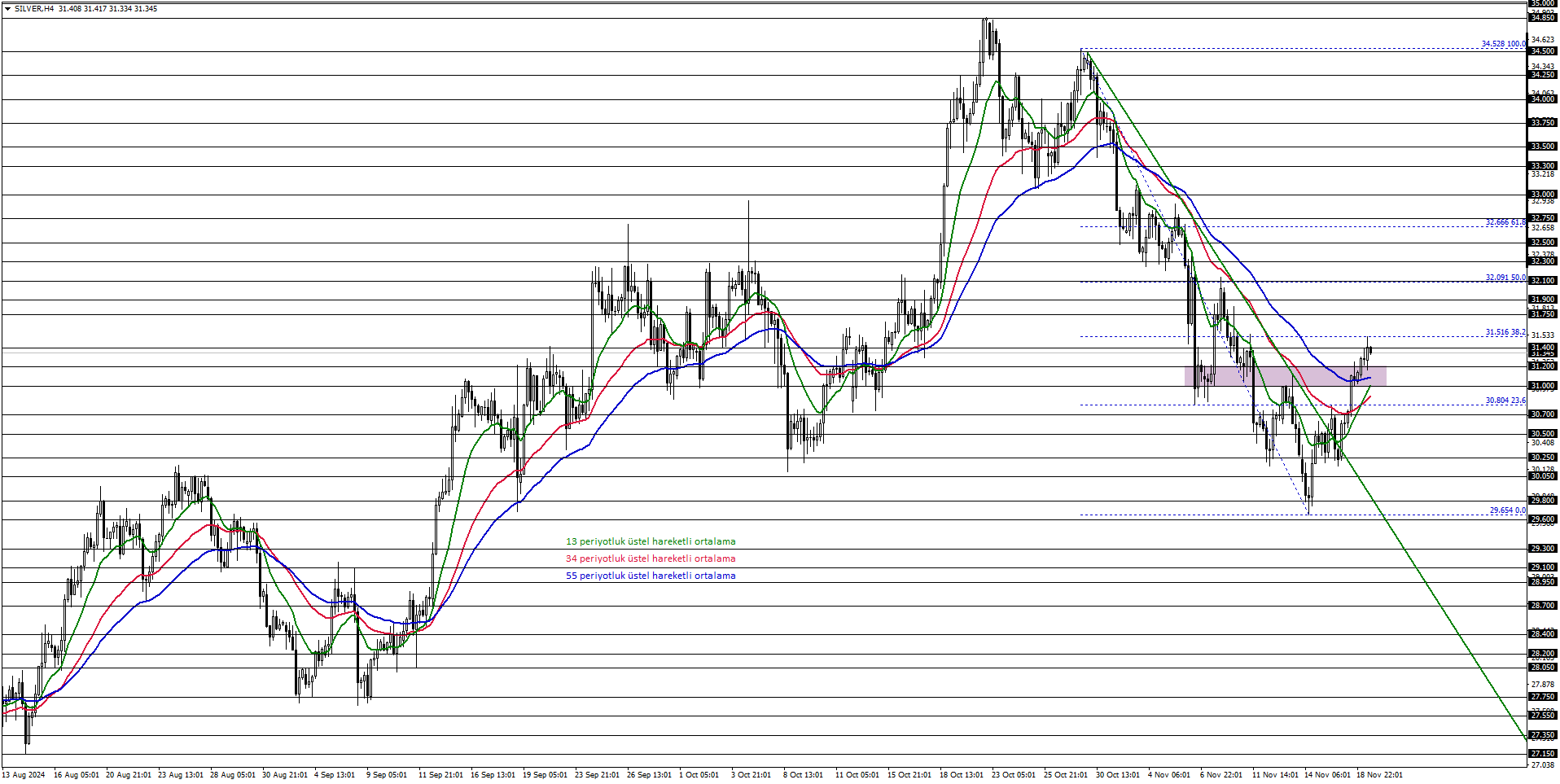Select the 13 periyotluk üstel hareketli ortalama label
This screenshot has width=1560, height=784.
click(651, 541)
